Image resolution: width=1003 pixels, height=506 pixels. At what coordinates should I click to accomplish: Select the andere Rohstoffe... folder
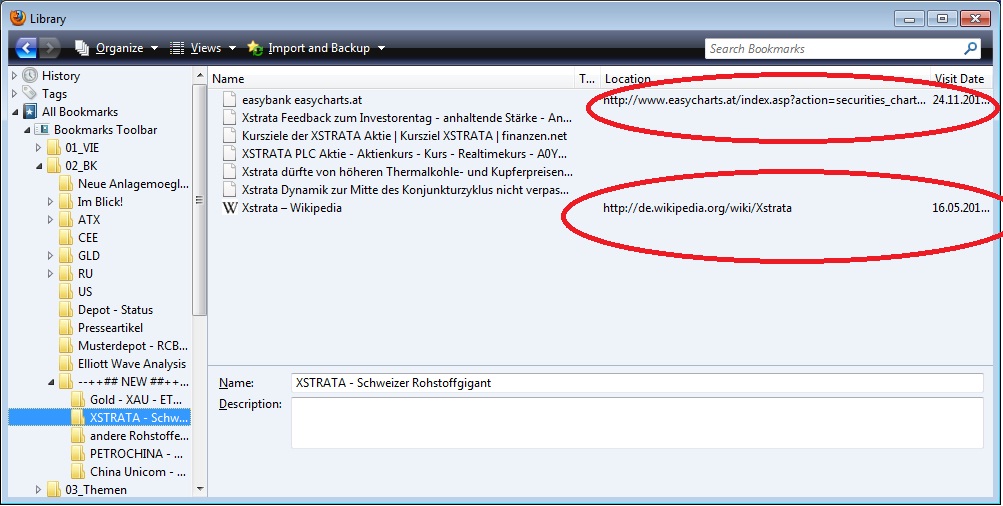click(139, 436)
